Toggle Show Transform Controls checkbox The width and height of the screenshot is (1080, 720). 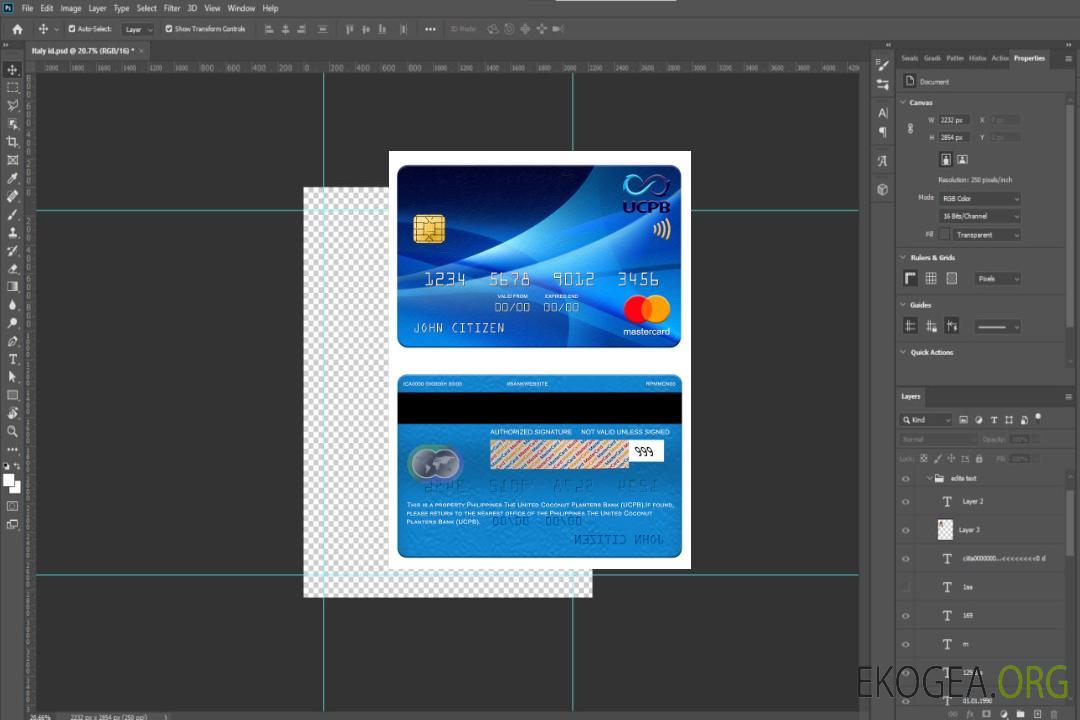(169, 29)
